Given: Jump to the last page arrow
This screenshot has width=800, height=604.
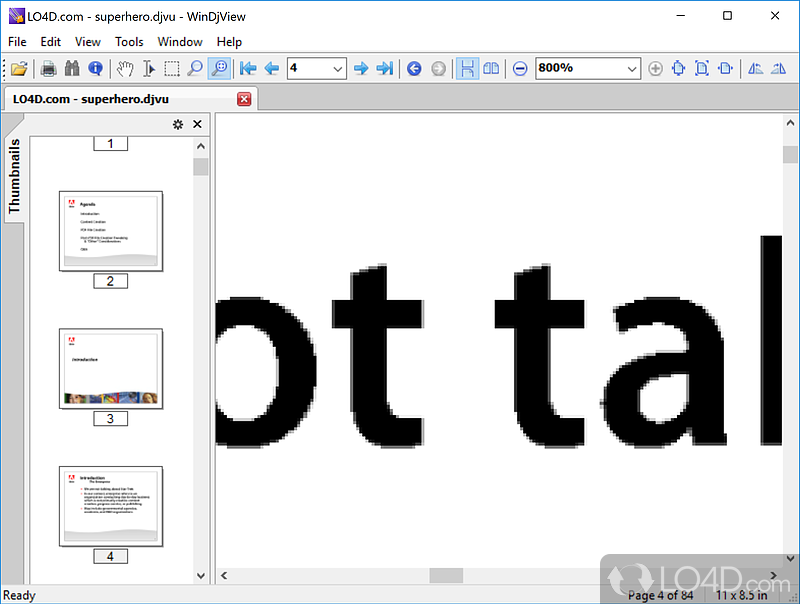Looking at the screenshot, I should (x=385, y=68).
